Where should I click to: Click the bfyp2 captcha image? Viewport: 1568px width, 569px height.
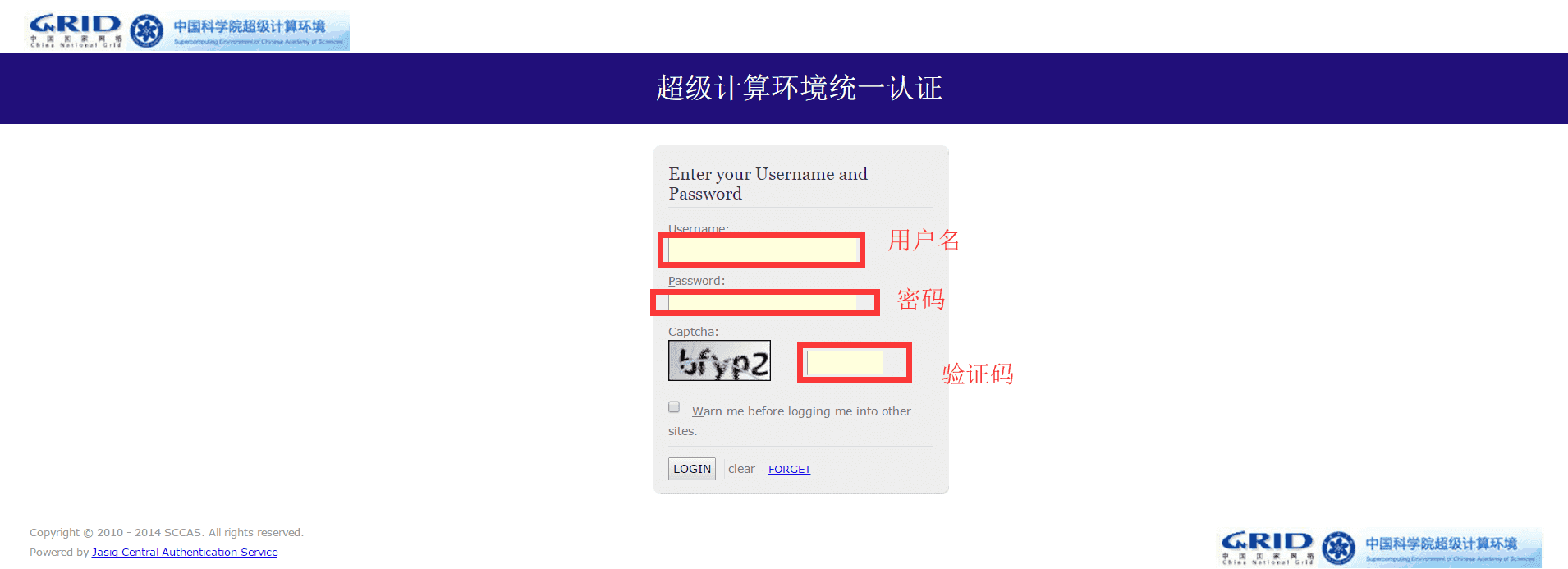coord(719,360)
